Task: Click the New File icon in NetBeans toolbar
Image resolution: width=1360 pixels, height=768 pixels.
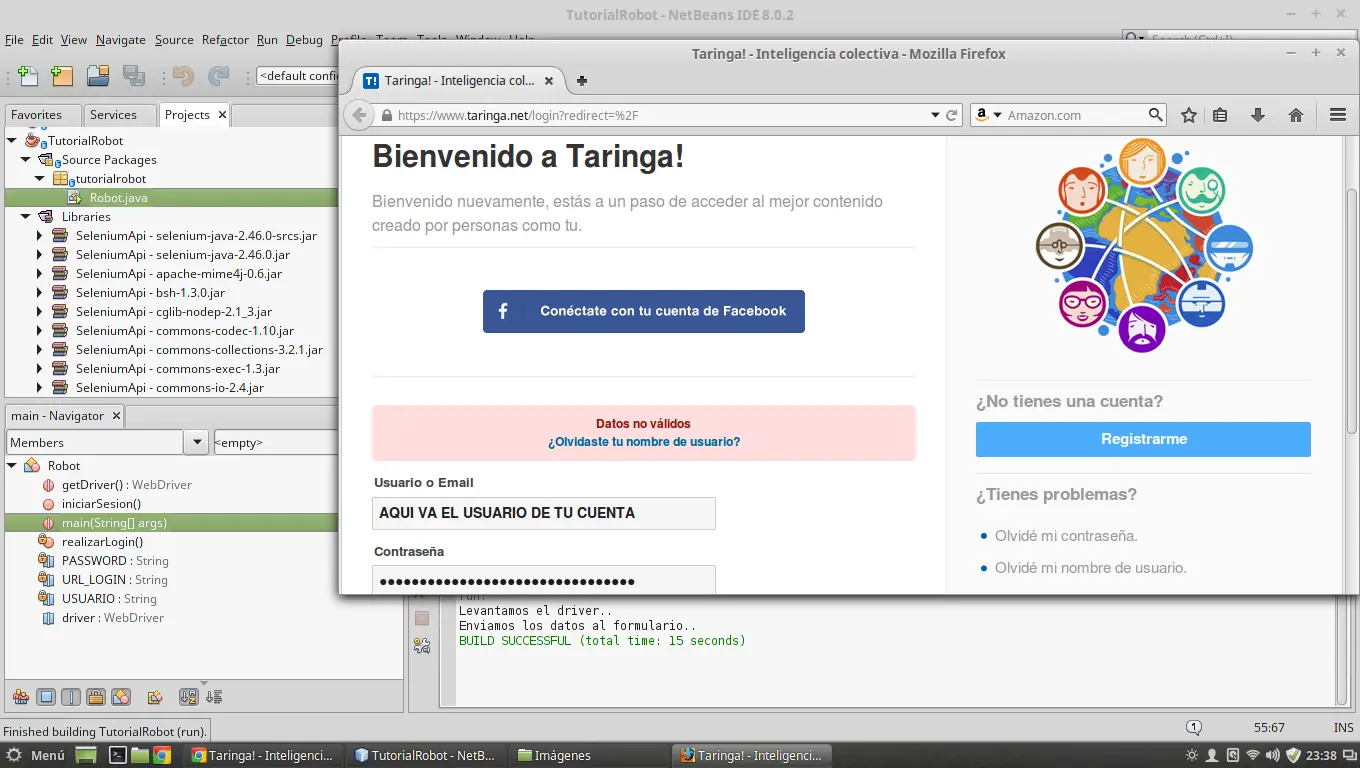Action: point(28,76)
